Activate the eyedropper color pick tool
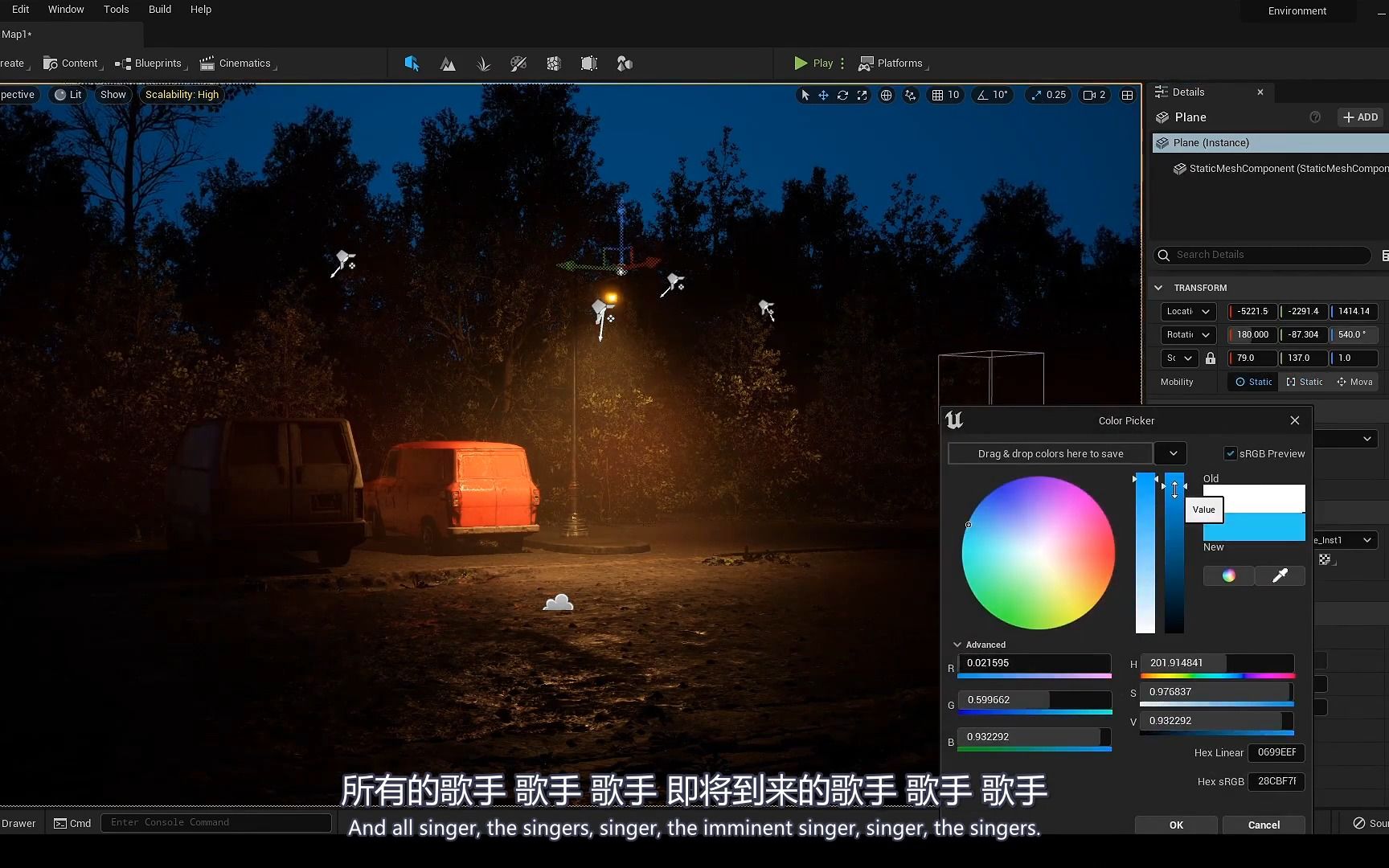This screenshot has height=868, width=1389. coord(1280,575)
